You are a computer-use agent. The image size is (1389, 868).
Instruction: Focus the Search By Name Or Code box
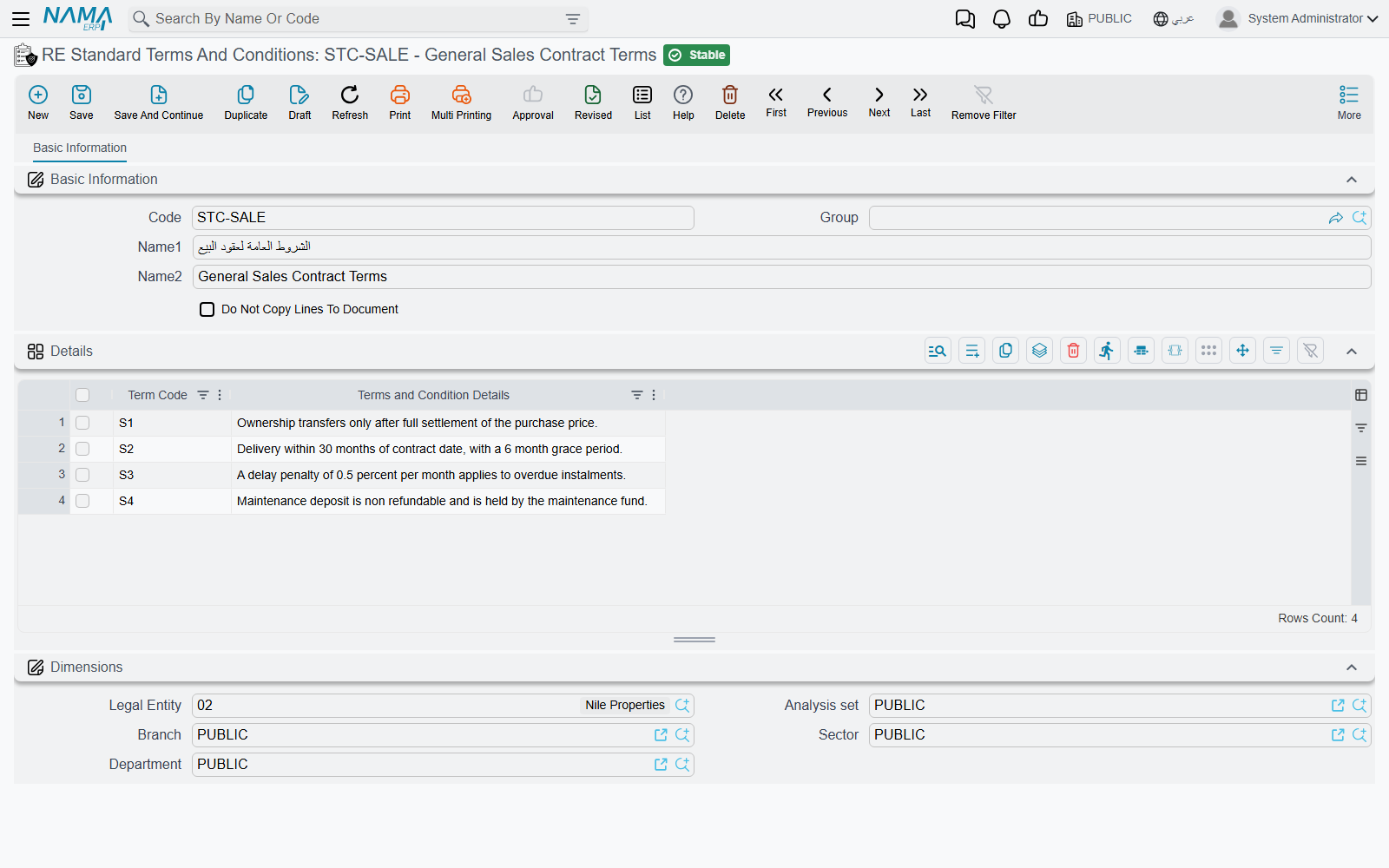coord(356,19)
